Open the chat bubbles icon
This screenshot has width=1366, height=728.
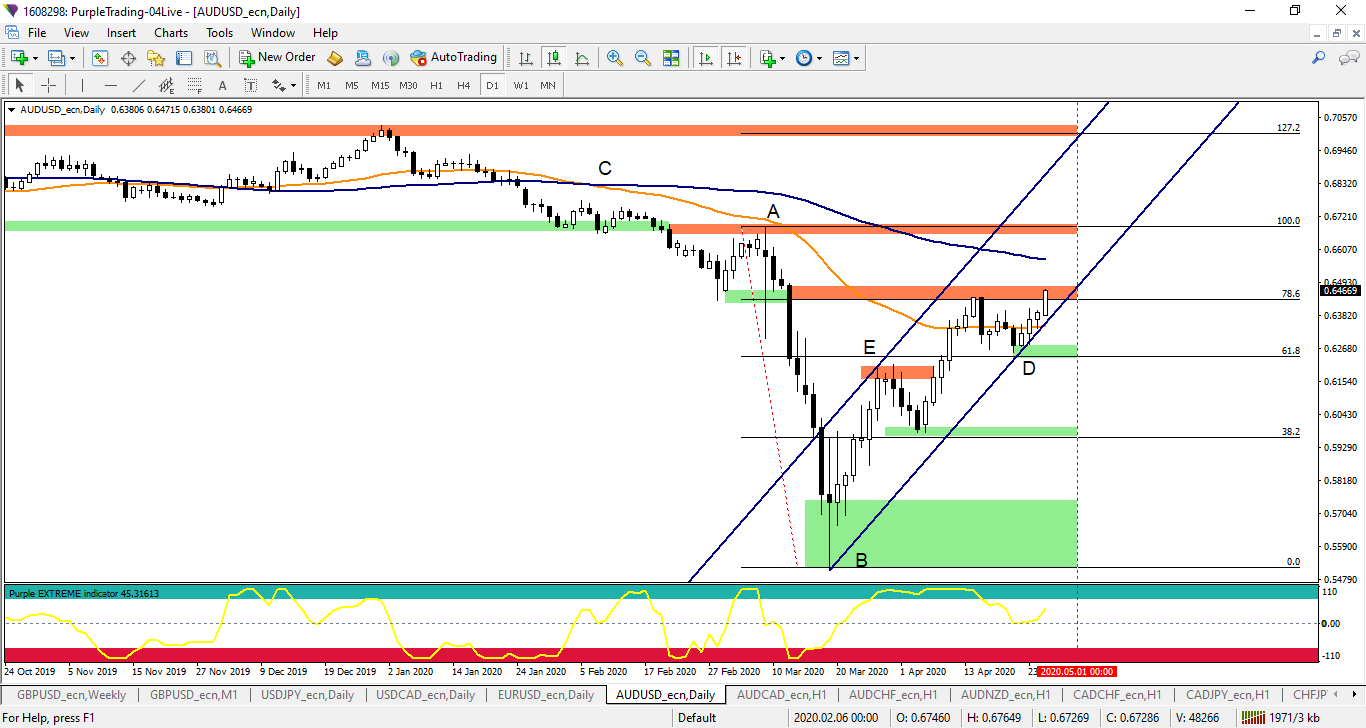[1348, 58]
